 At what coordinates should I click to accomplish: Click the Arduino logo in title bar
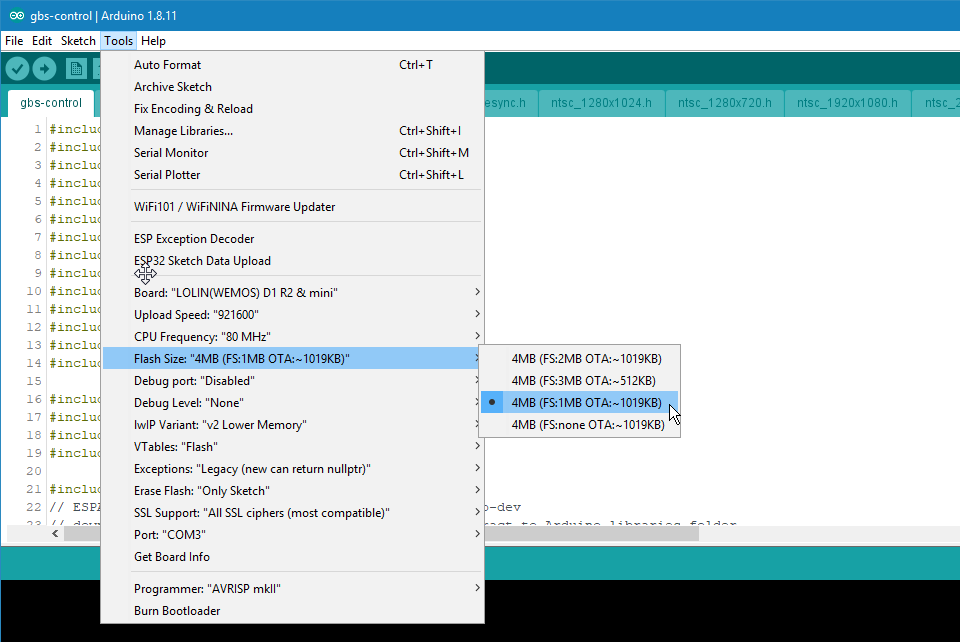click(x=17, y=15)
